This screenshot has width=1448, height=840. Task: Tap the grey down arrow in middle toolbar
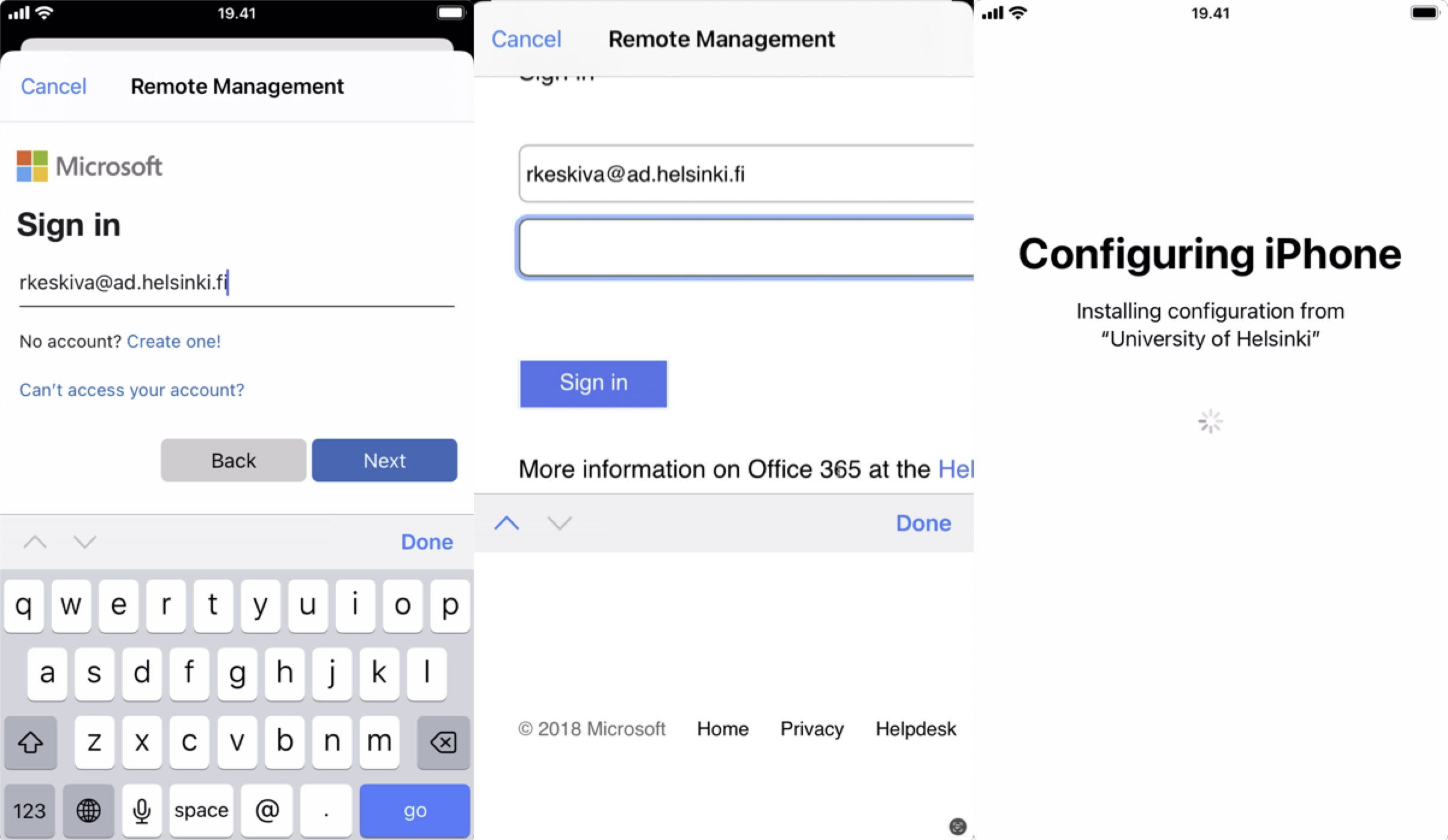559,523
